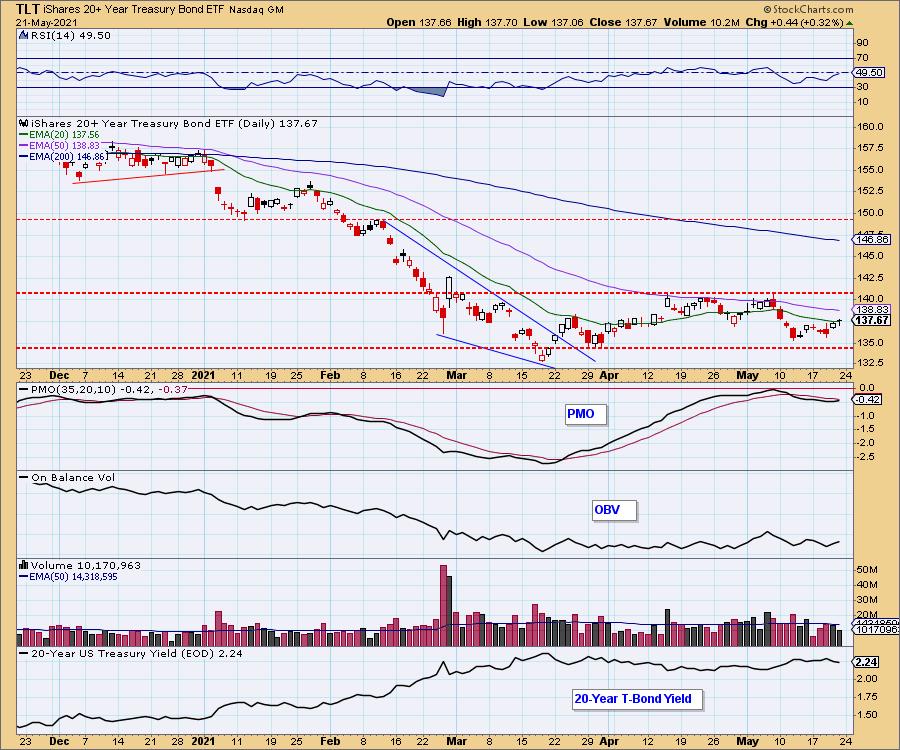Click the Close 137.67 header value

623,22
